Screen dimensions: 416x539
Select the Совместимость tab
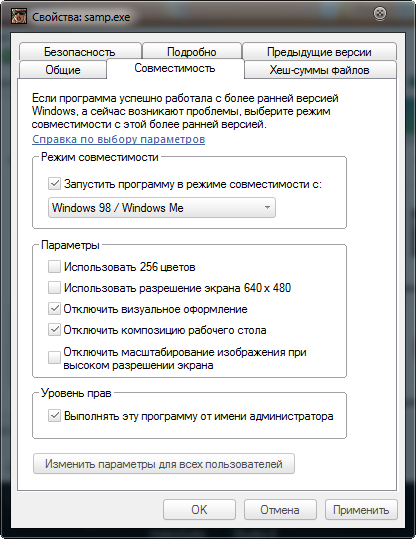(175, 68)
